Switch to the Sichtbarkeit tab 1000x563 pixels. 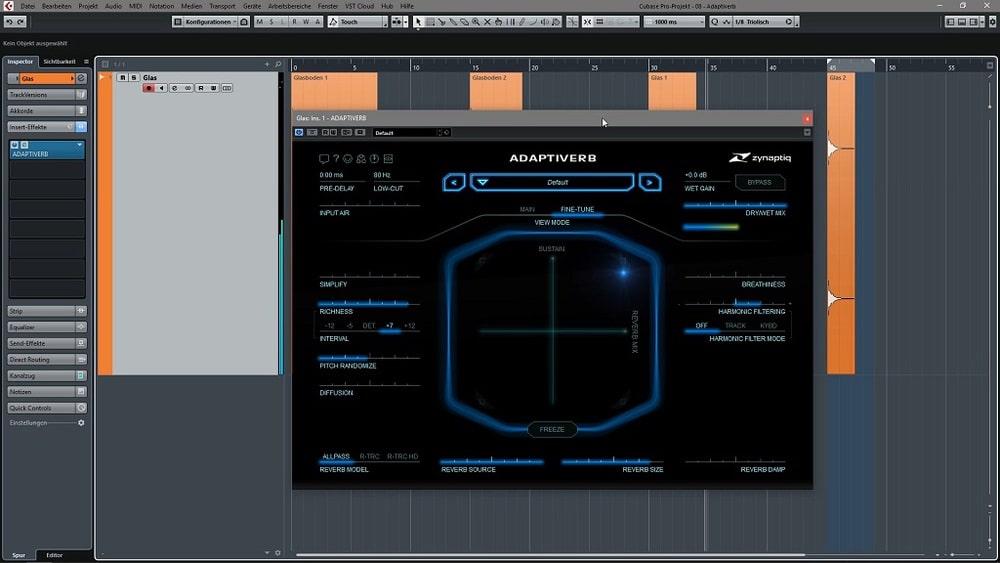tap(59, 62)
